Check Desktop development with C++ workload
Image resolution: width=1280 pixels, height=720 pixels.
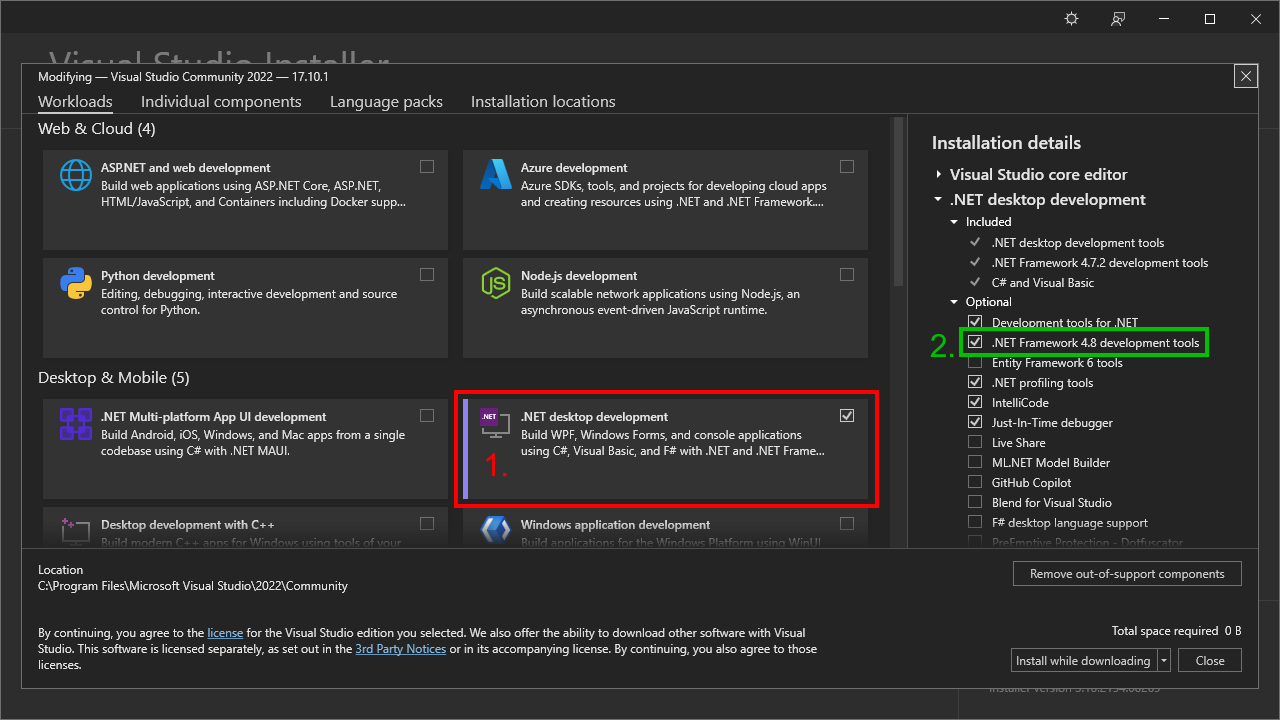[x=427, y=523]
